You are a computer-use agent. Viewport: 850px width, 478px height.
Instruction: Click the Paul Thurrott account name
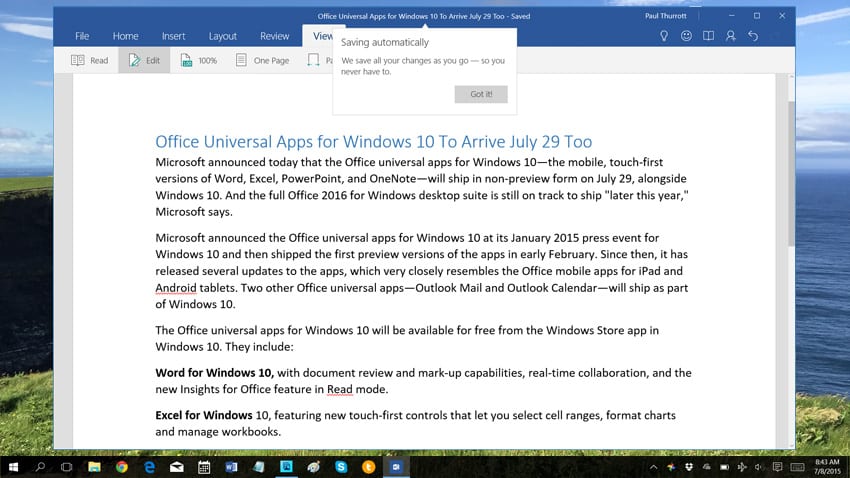666,16
